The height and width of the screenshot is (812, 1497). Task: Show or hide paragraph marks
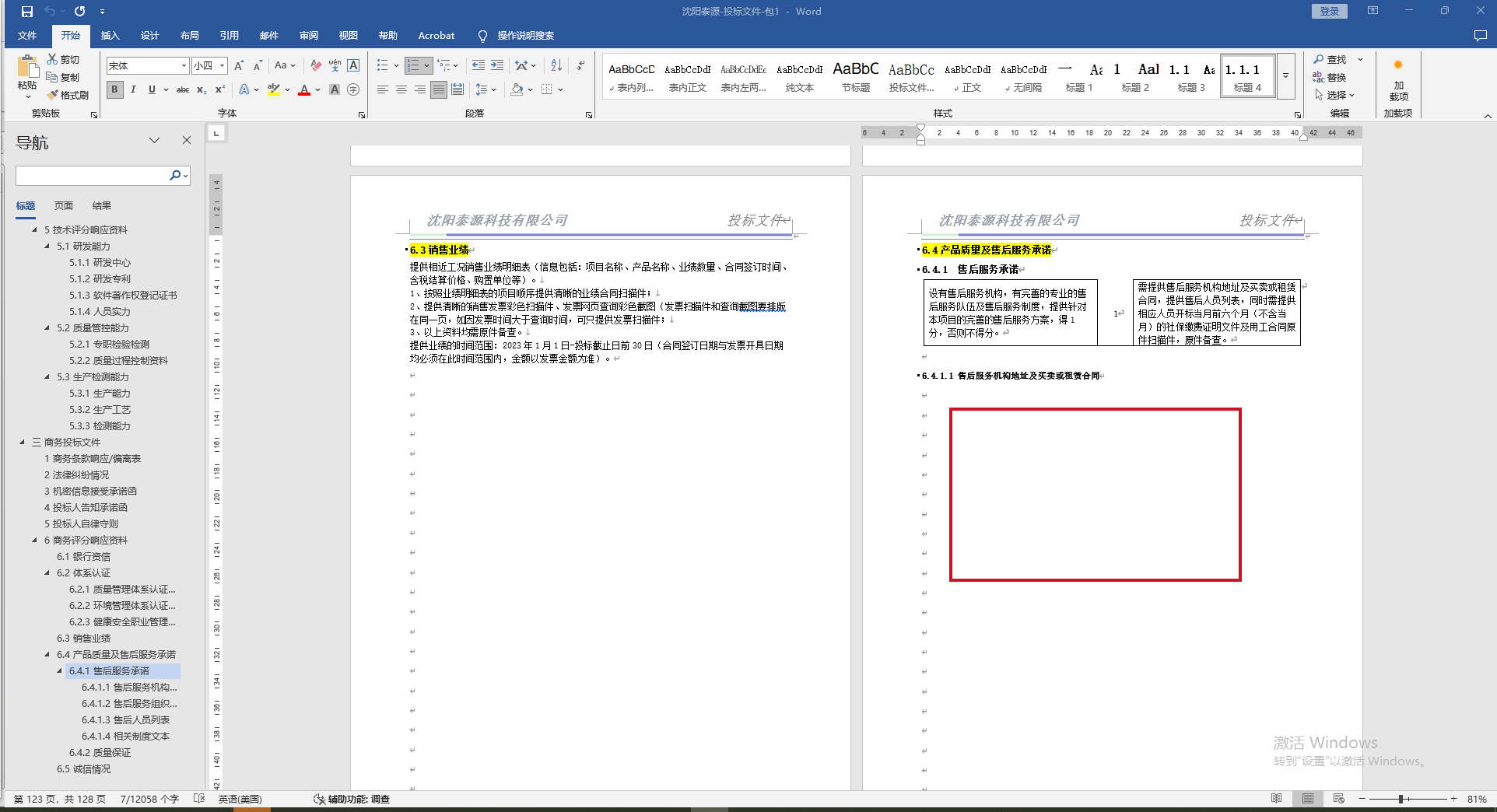coord(580,65)
